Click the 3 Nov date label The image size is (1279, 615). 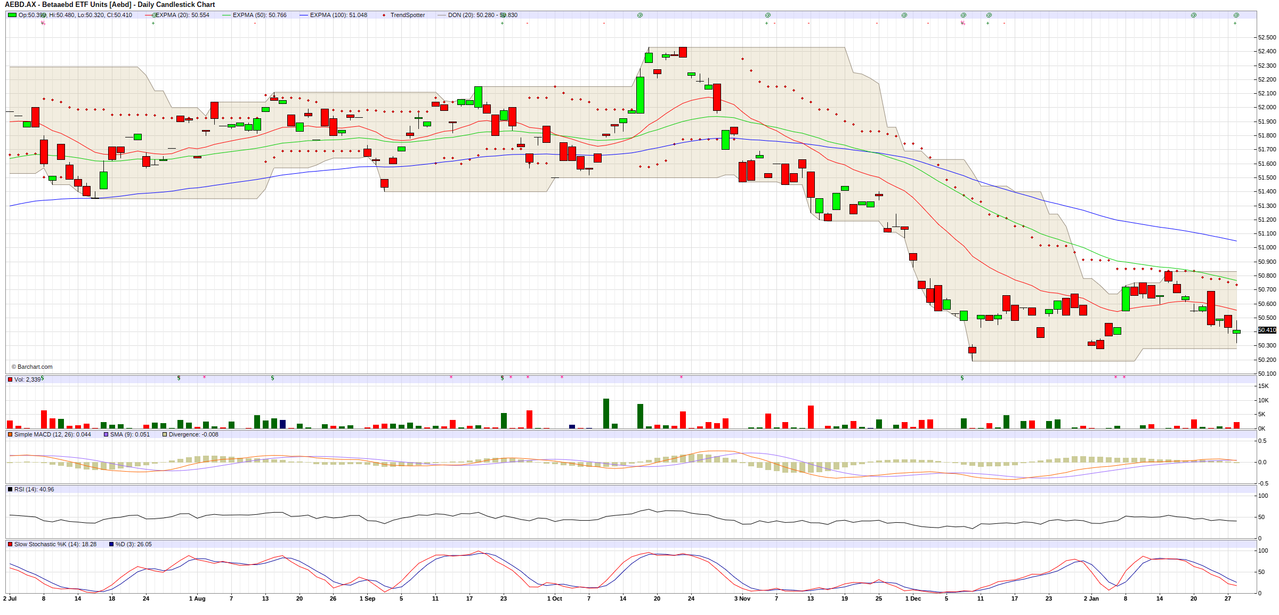(x=741, y=598)
